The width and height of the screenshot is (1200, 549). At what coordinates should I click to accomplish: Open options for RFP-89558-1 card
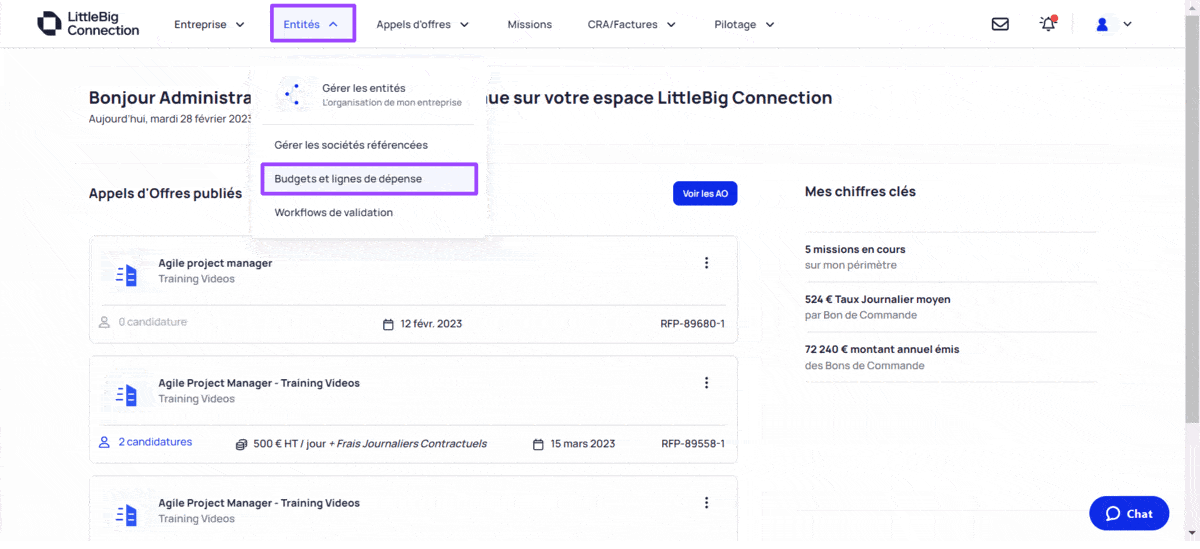(x=706, y=383)
